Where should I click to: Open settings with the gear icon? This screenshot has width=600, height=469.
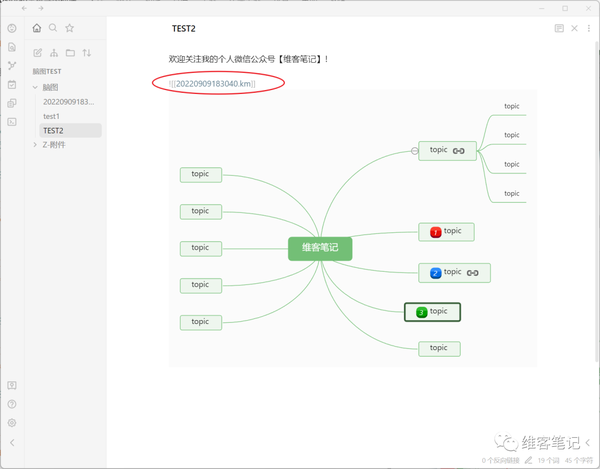tap(12, 423)
